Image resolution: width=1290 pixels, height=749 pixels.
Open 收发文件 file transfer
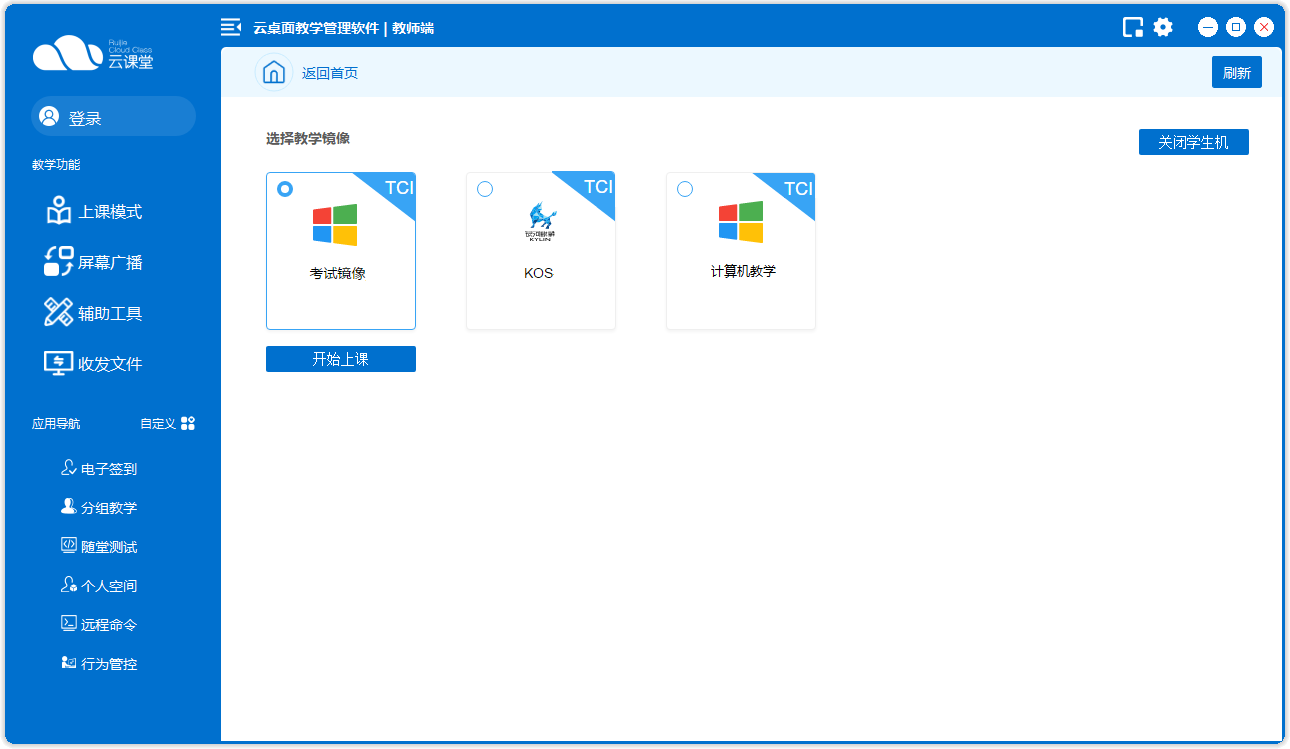coord(95,364)
